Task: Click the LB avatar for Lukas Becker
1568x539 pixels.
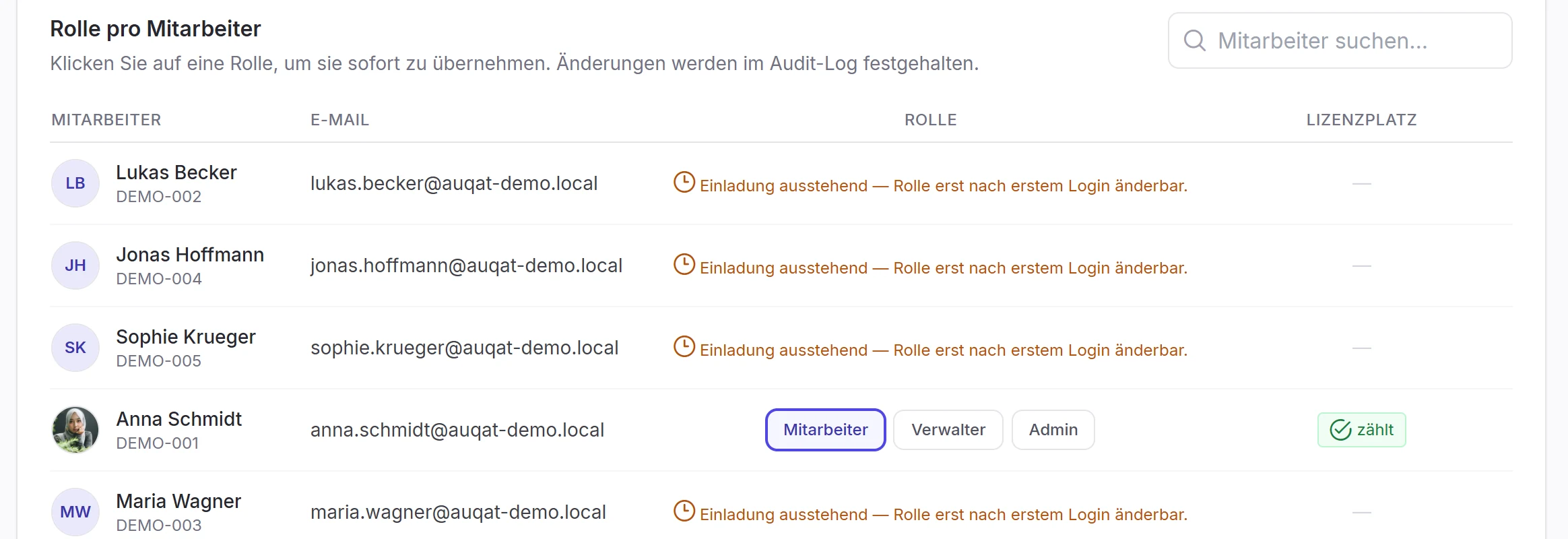Action: (x=75, y=183)
